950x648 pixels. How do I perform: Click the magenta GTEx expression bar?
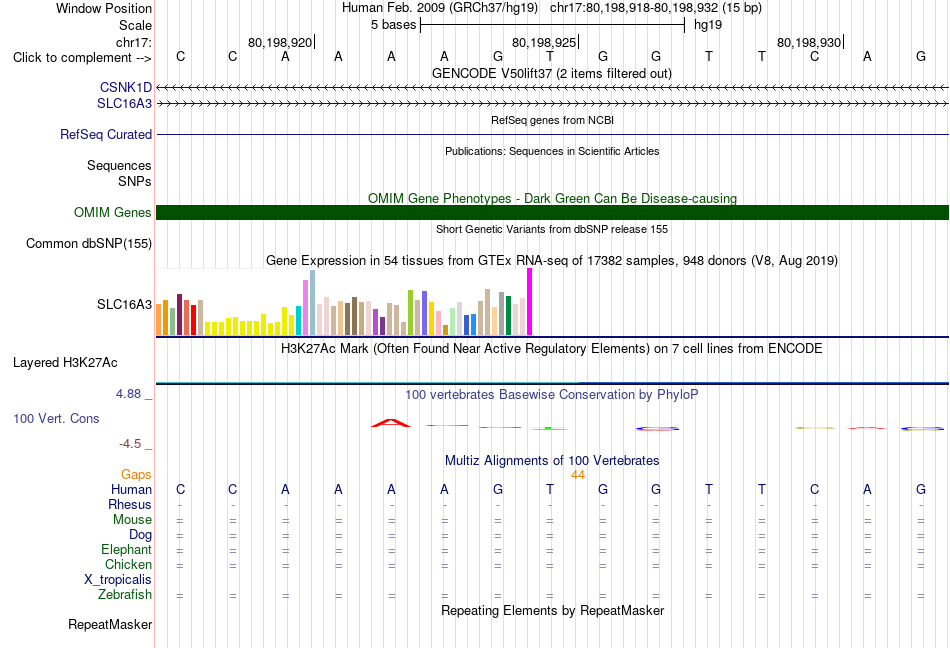530,302
